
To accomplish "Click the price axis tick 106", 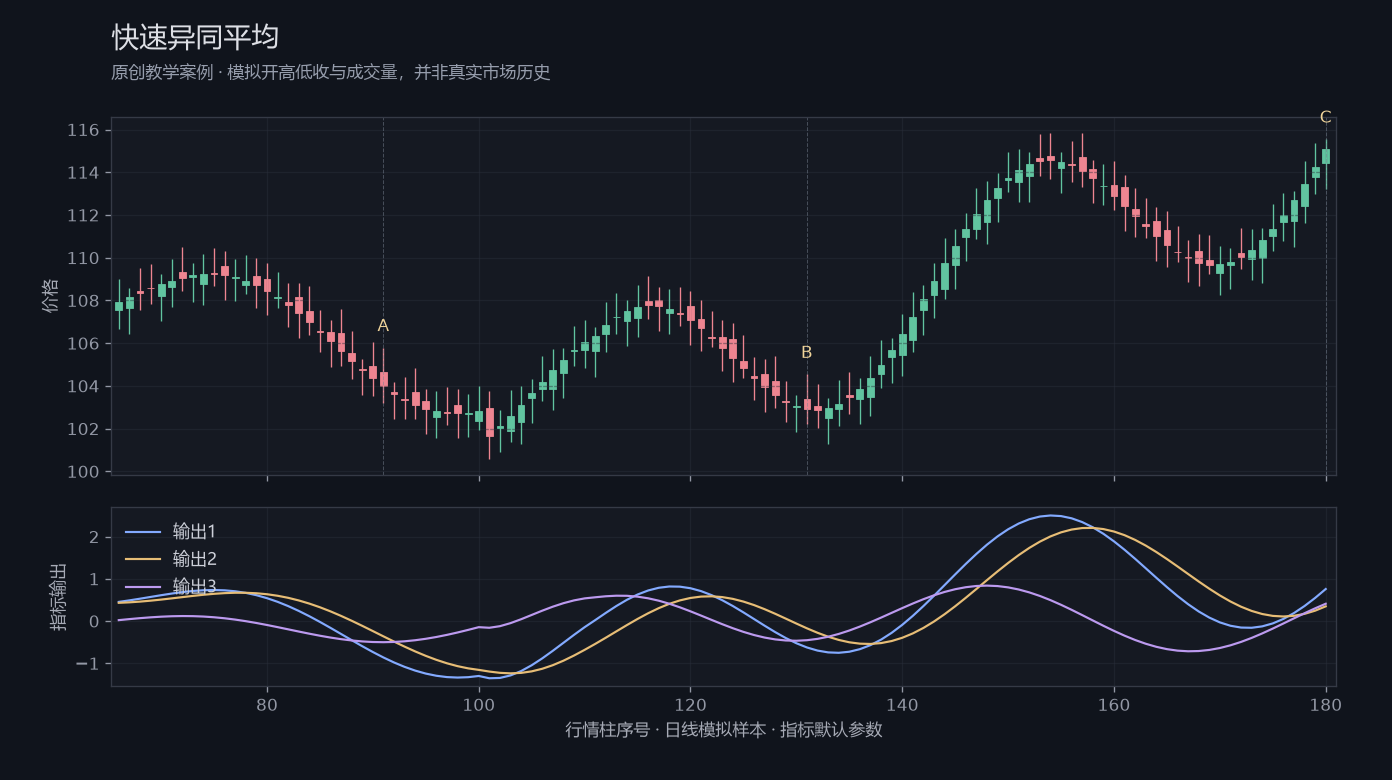I will pos(83,344).
